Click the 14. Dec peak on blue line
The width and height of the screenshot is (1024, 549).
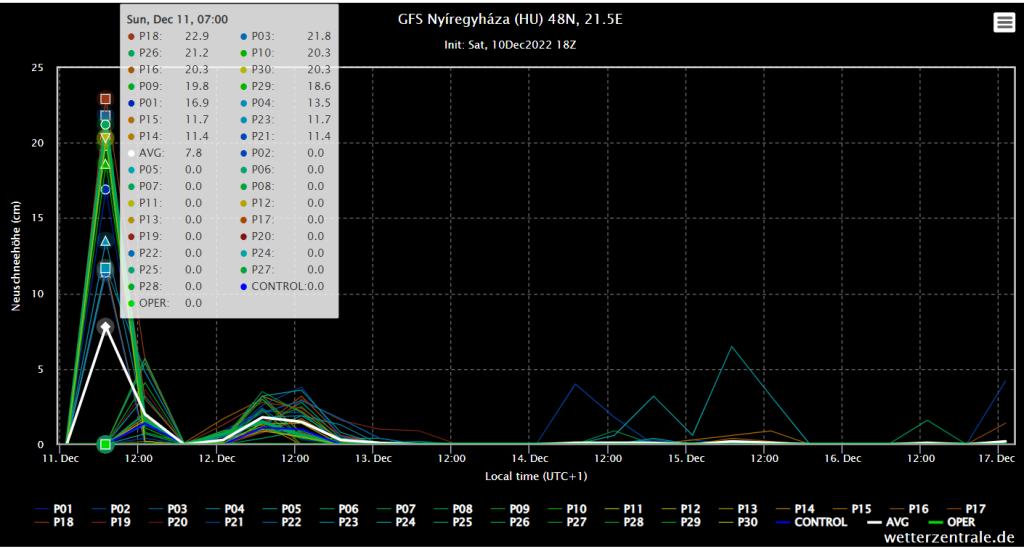pyautogui.click(x=575, y=384)
